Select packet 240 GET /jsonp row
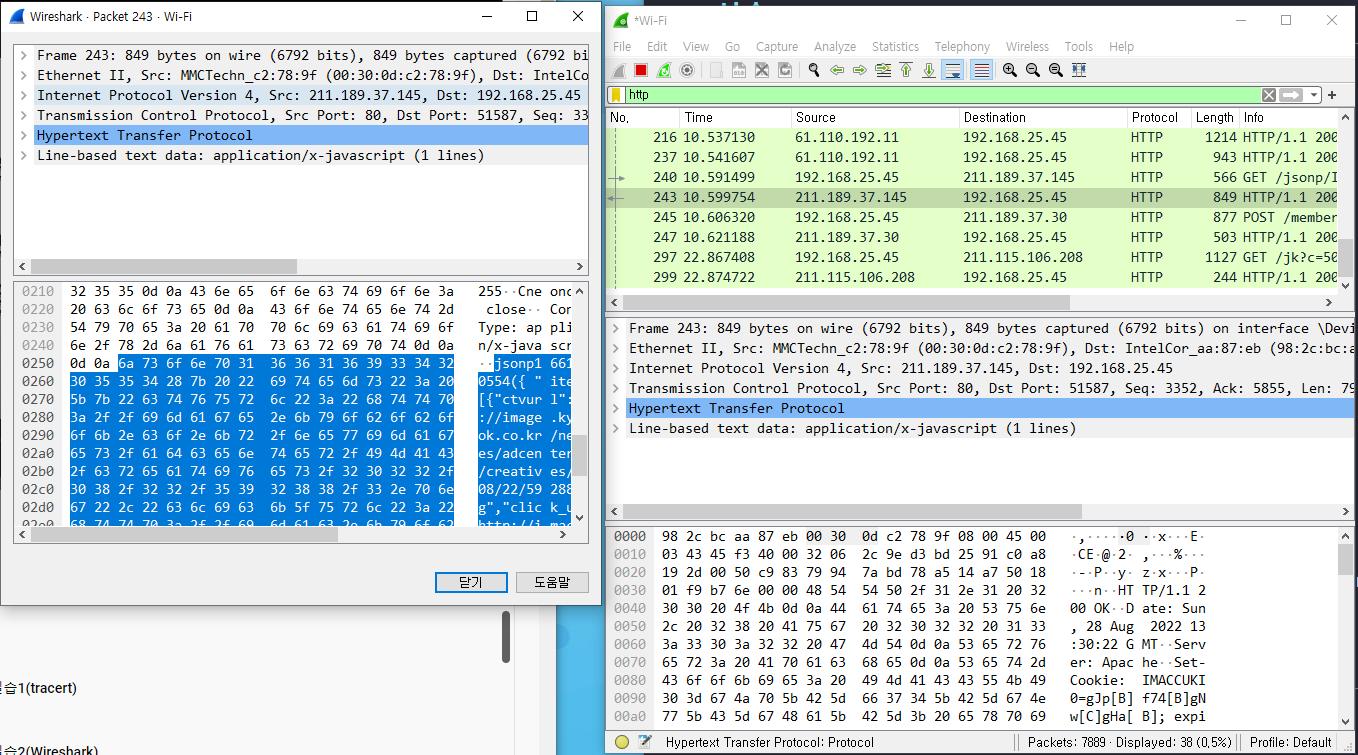The width and height of the screenshot is (1358, 755). point(973,177)
